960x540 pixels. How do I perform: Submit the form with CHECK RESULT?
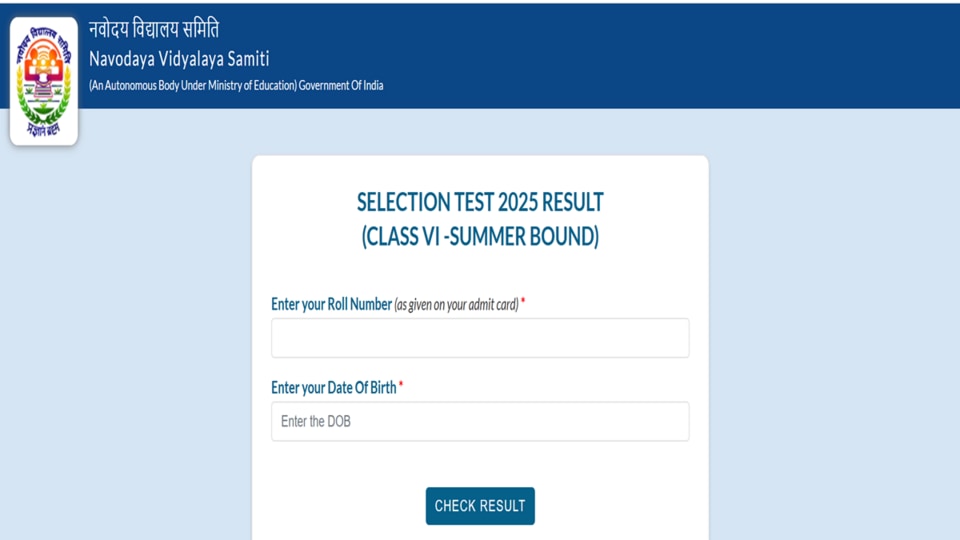pyautogui.click(x=480, y=506)
